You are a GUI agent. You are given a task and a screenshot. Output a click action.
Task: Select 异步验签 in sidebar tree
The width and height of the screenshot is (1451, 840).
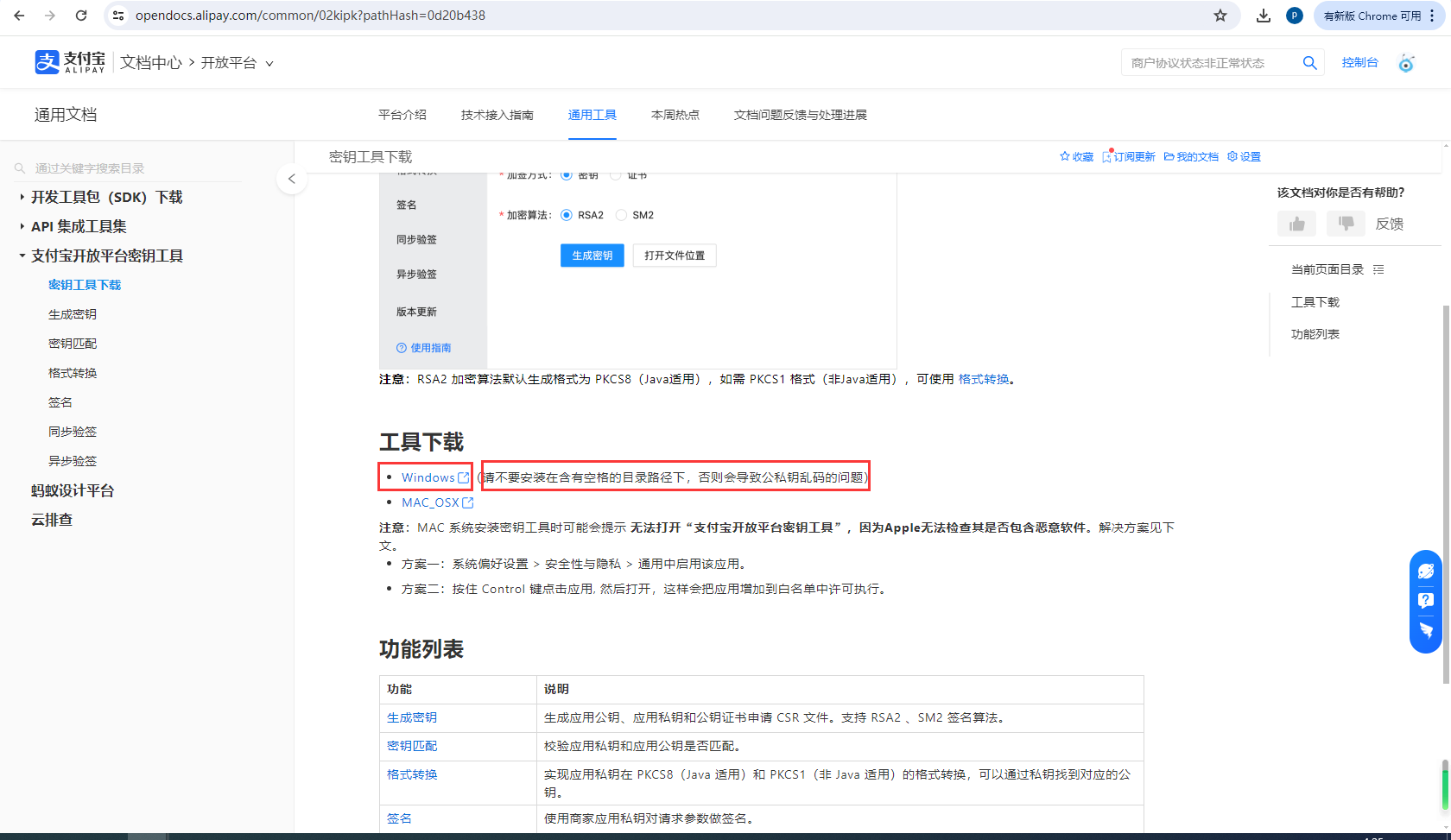(x=73, y=461)
